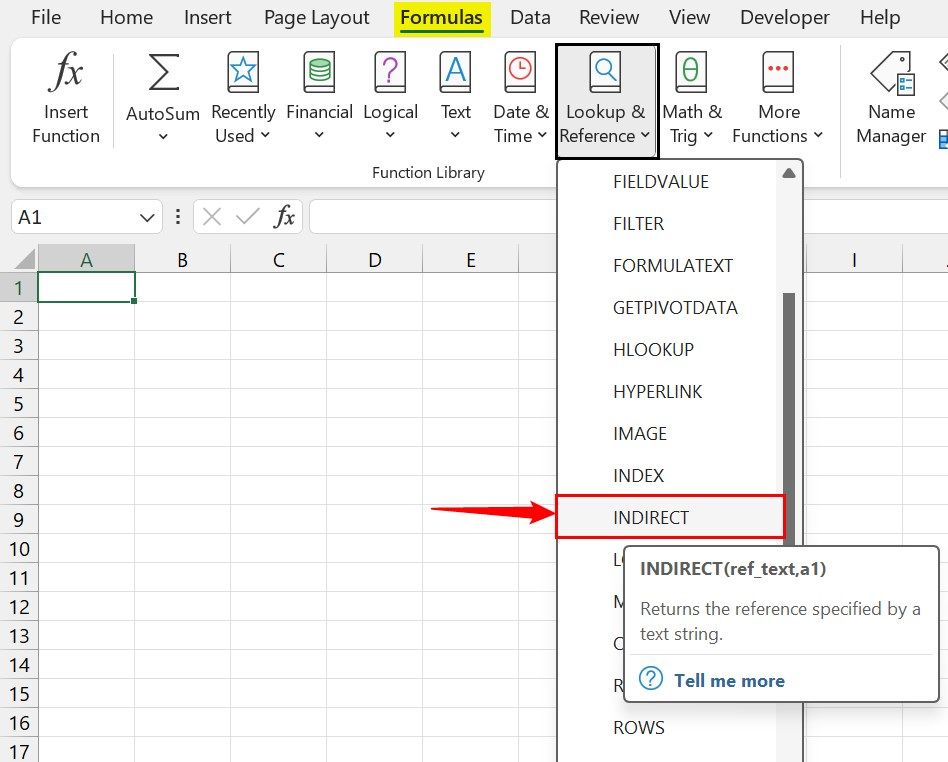This screenshot has height=762, width=948.
Task: Select row 16 header
Action: [19, 723]
